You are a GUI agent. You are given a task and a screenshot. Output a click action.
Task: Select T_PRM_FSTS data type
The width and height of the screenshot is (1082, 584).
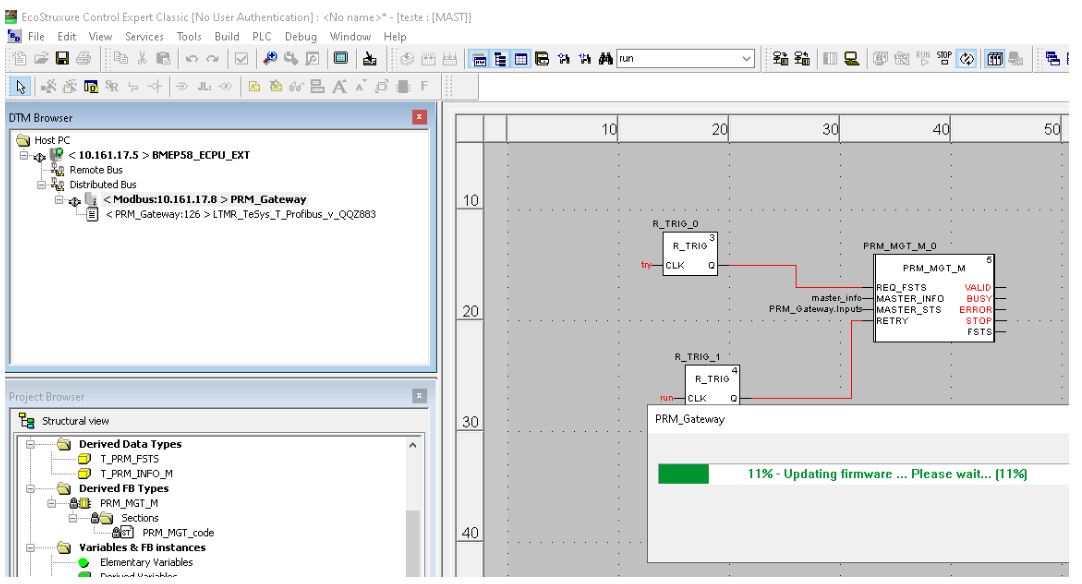129,459
